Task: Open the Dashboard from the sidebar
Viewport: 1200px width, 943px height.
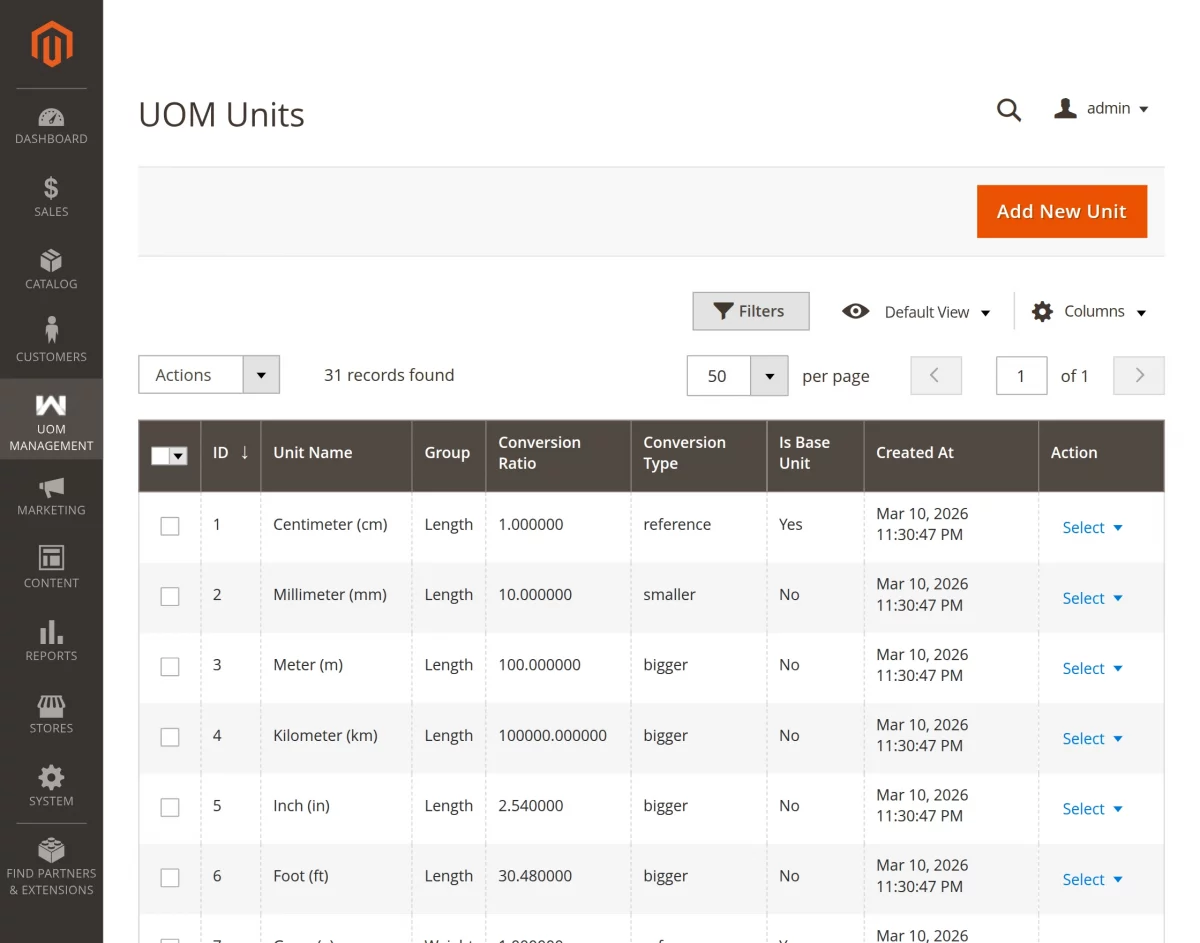Action: pos(51,124)
